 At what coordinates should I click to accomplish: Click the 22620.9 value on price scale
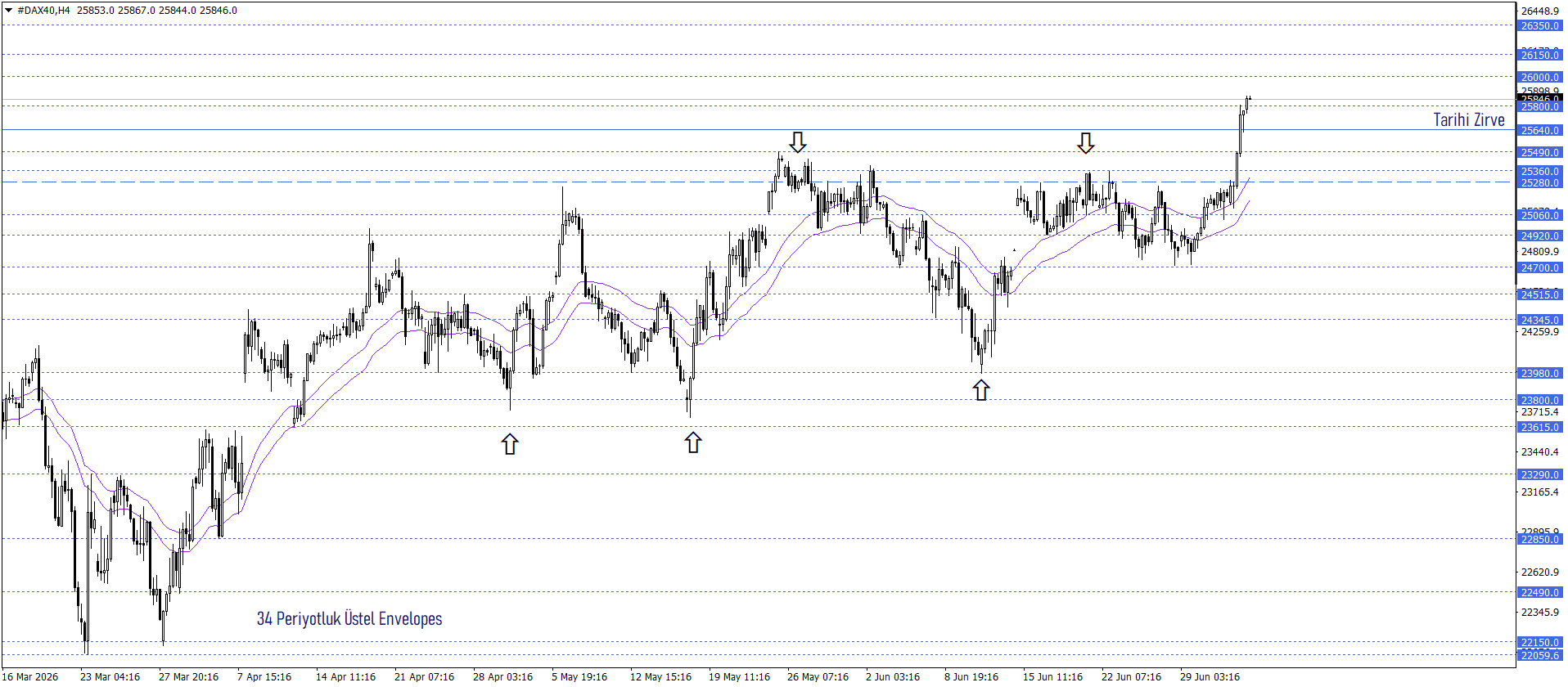[x=1540, y=572]
